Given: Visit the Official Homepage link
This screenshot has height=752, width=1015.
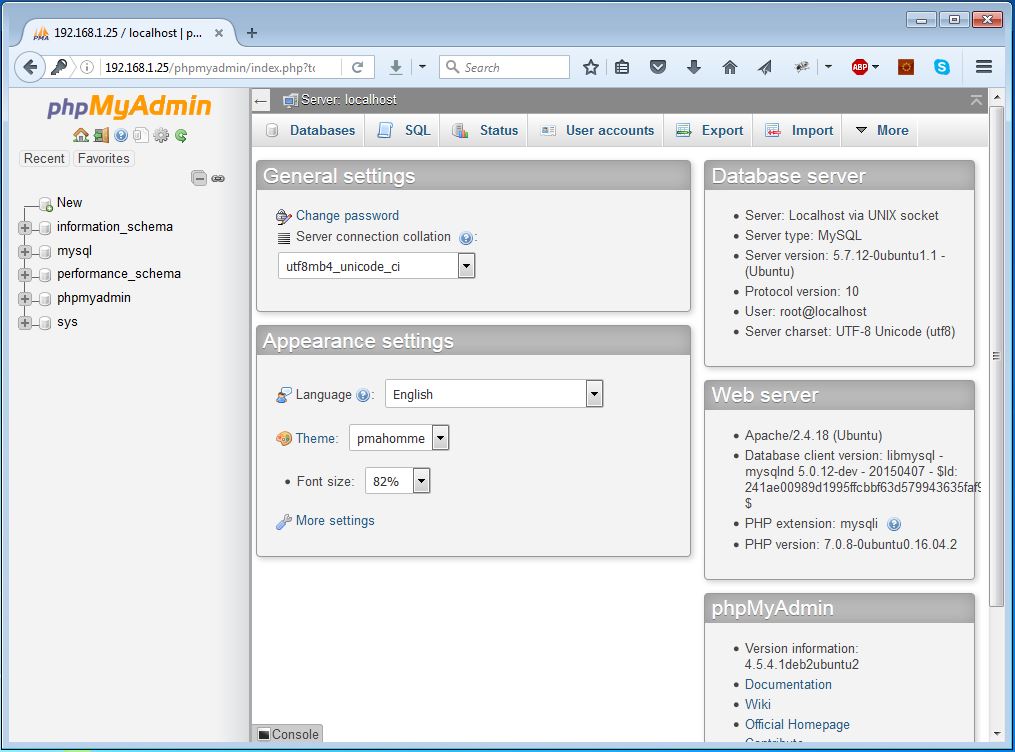Looking at the screenshot, I should pyautogui.click(x=797, y=724).
